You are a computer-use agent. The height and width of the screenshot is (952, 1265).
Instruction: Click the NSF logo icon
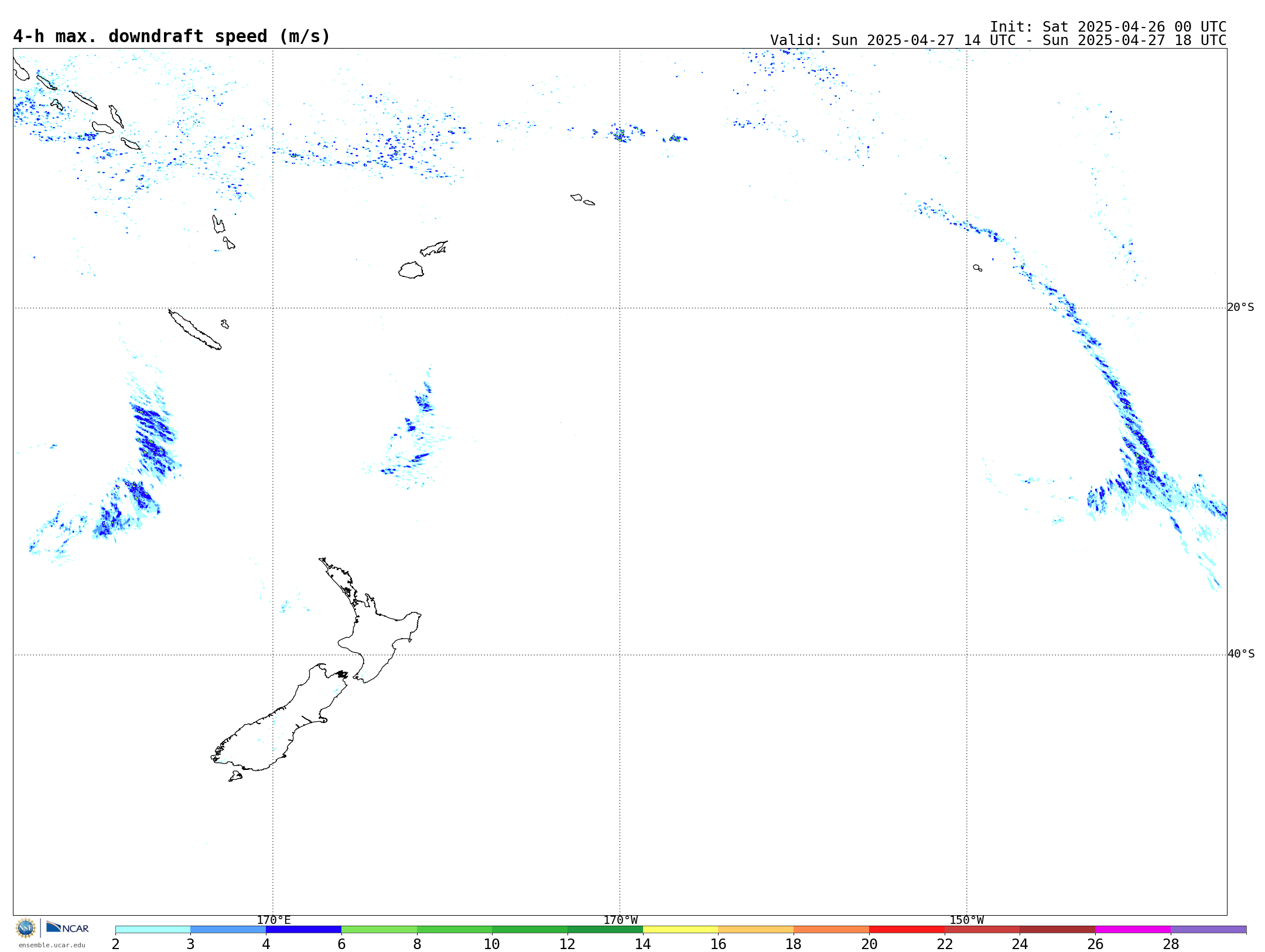click(x=26, y=928)
